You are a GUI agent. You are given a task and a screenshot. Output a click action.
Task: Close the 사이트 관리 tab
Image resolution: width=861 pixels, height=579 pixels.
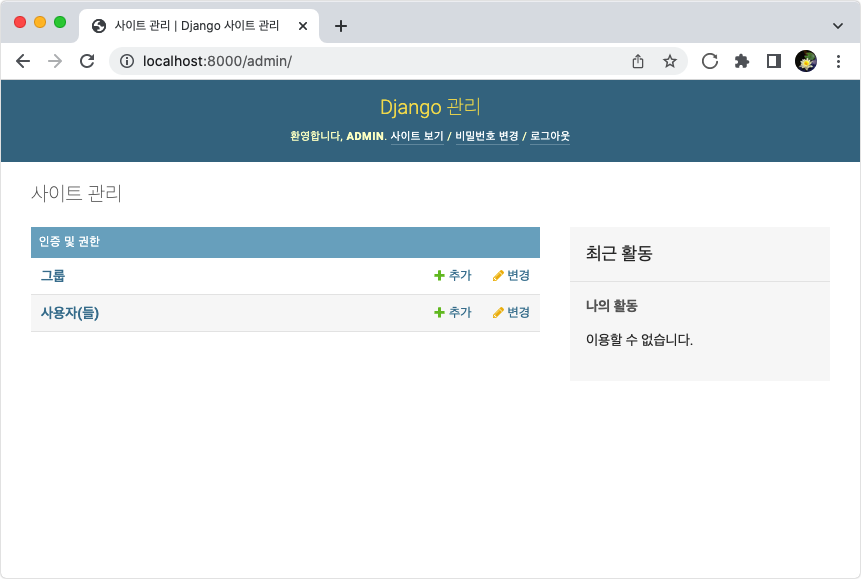[303, 26]
